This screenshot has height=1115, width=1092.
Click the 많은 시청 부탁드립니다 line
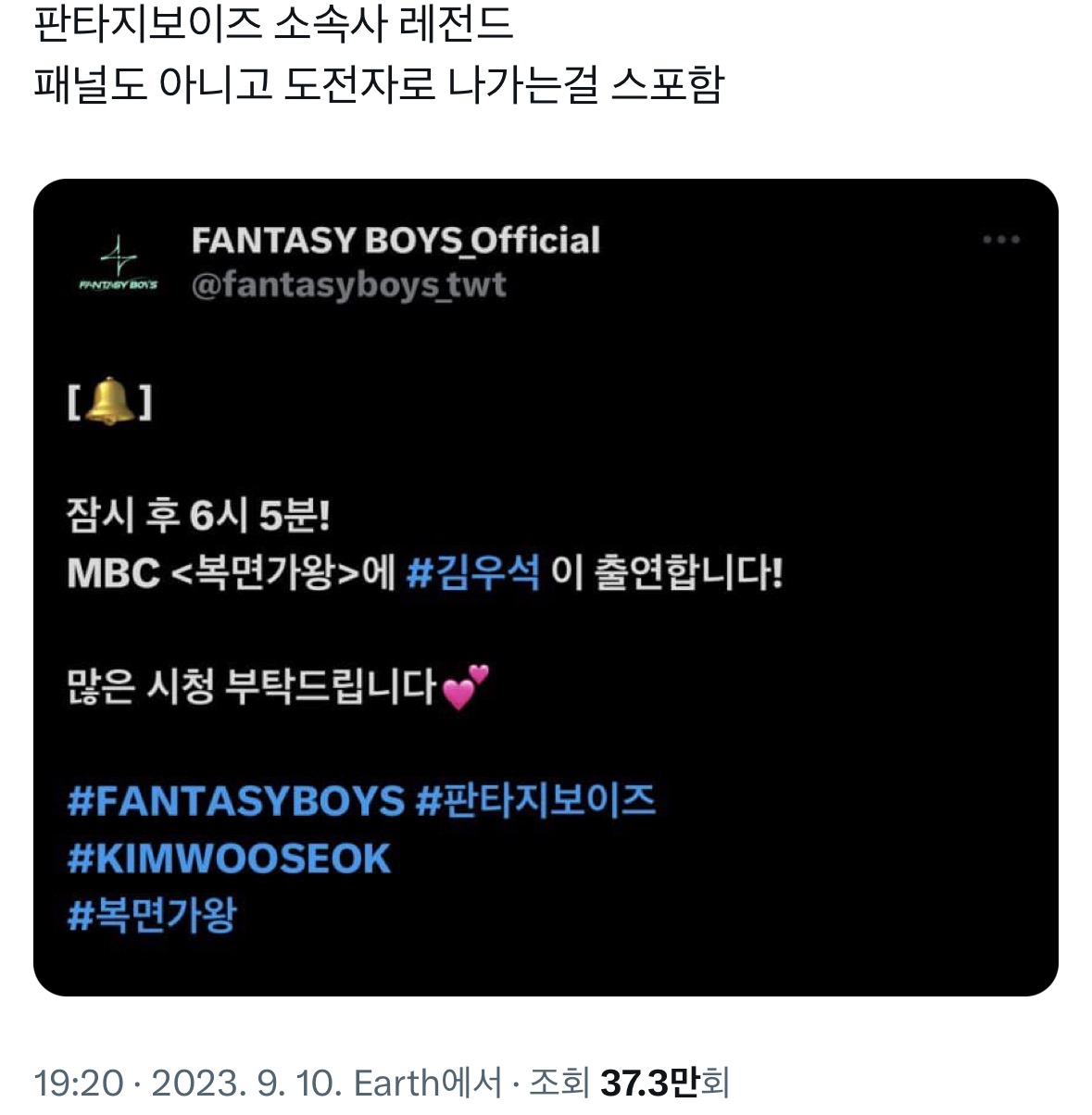tap(251, 686)
